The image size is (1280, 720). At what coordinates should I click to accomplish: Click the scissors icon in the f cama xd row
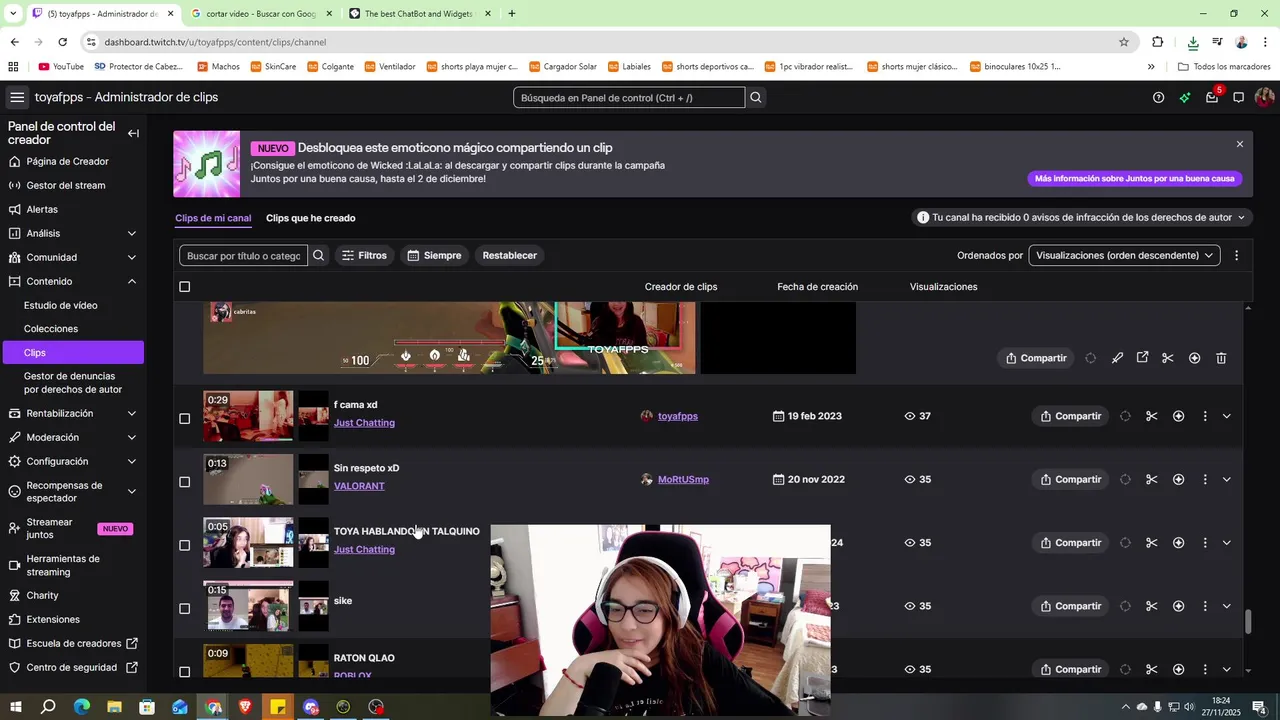tap(1151, 416)
